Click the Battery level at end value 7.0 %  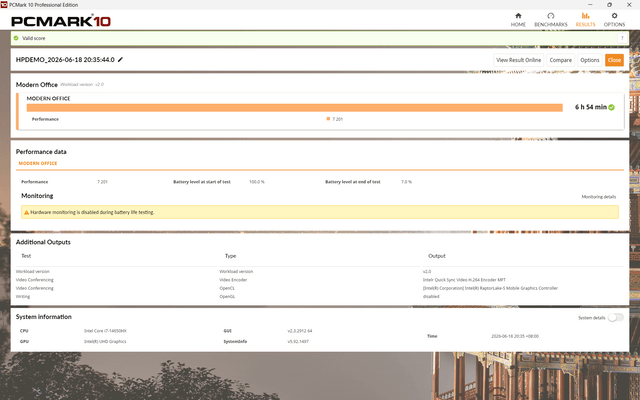tap(406, 182)
